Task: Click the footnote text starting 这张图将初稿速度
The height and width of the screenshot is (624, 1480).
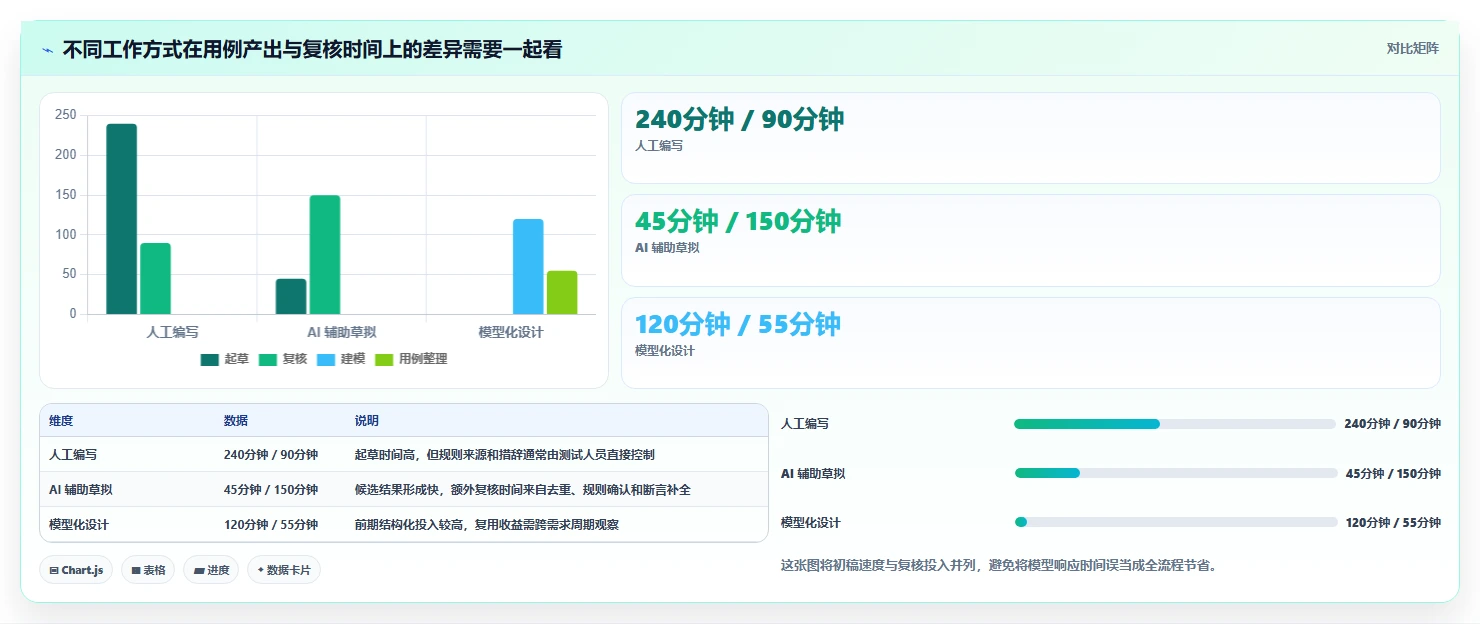Action: tap(998, 566)
